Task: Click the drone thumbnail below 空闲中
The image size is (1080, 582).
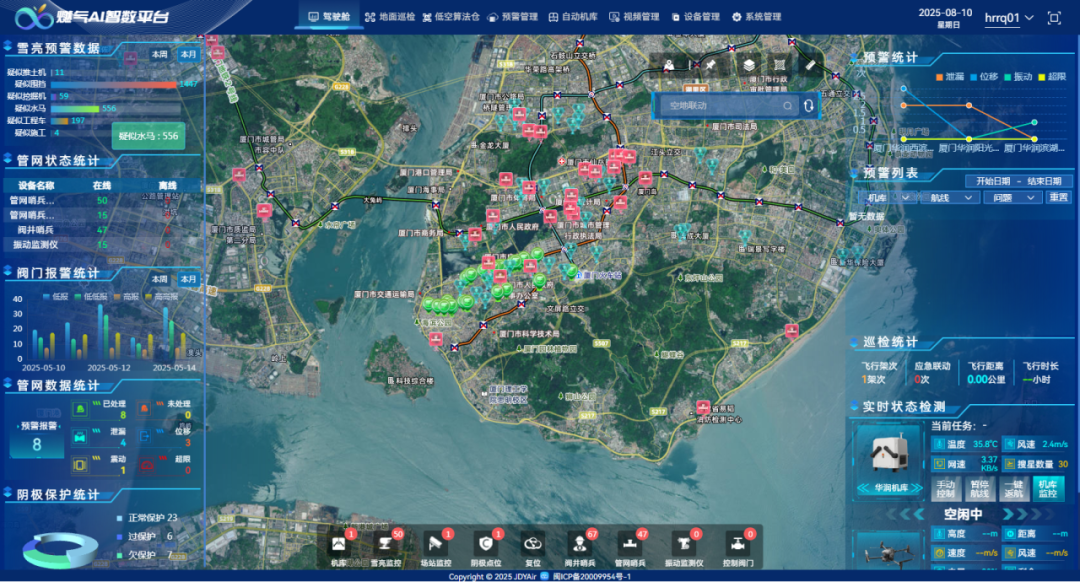Action: pos(888,552)
